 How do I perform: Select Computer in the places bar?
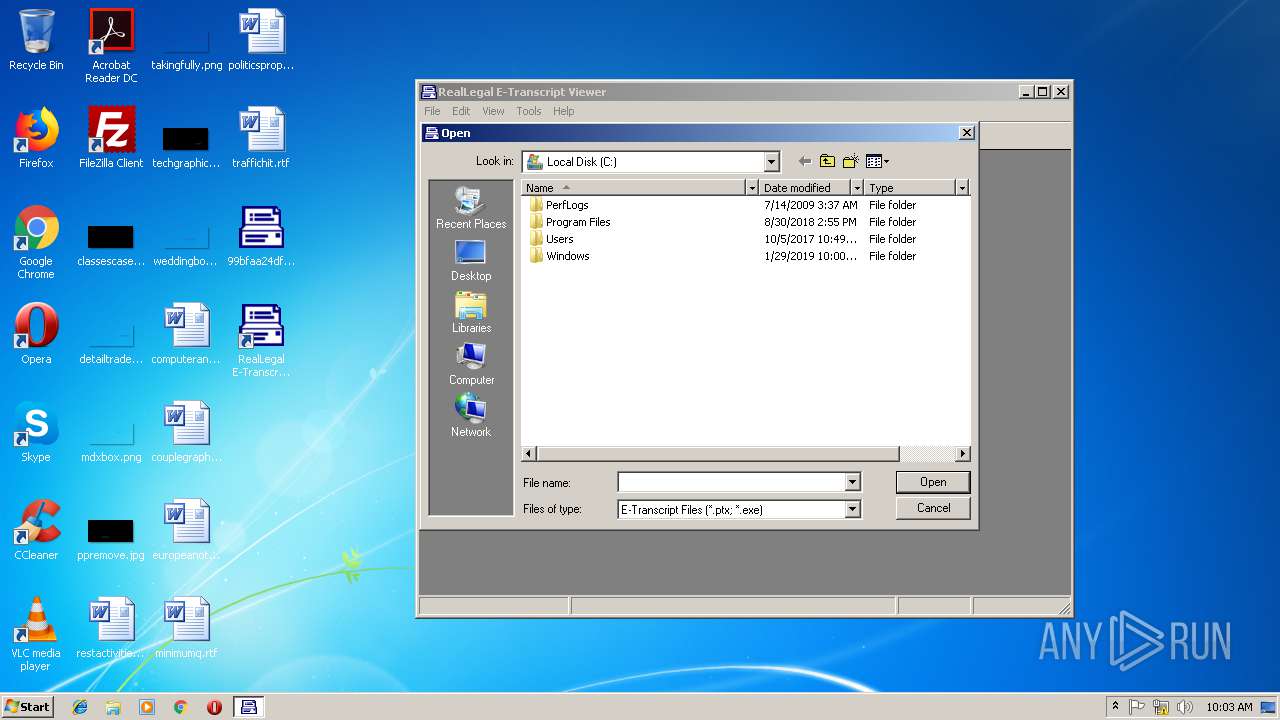tap(471, 365)
